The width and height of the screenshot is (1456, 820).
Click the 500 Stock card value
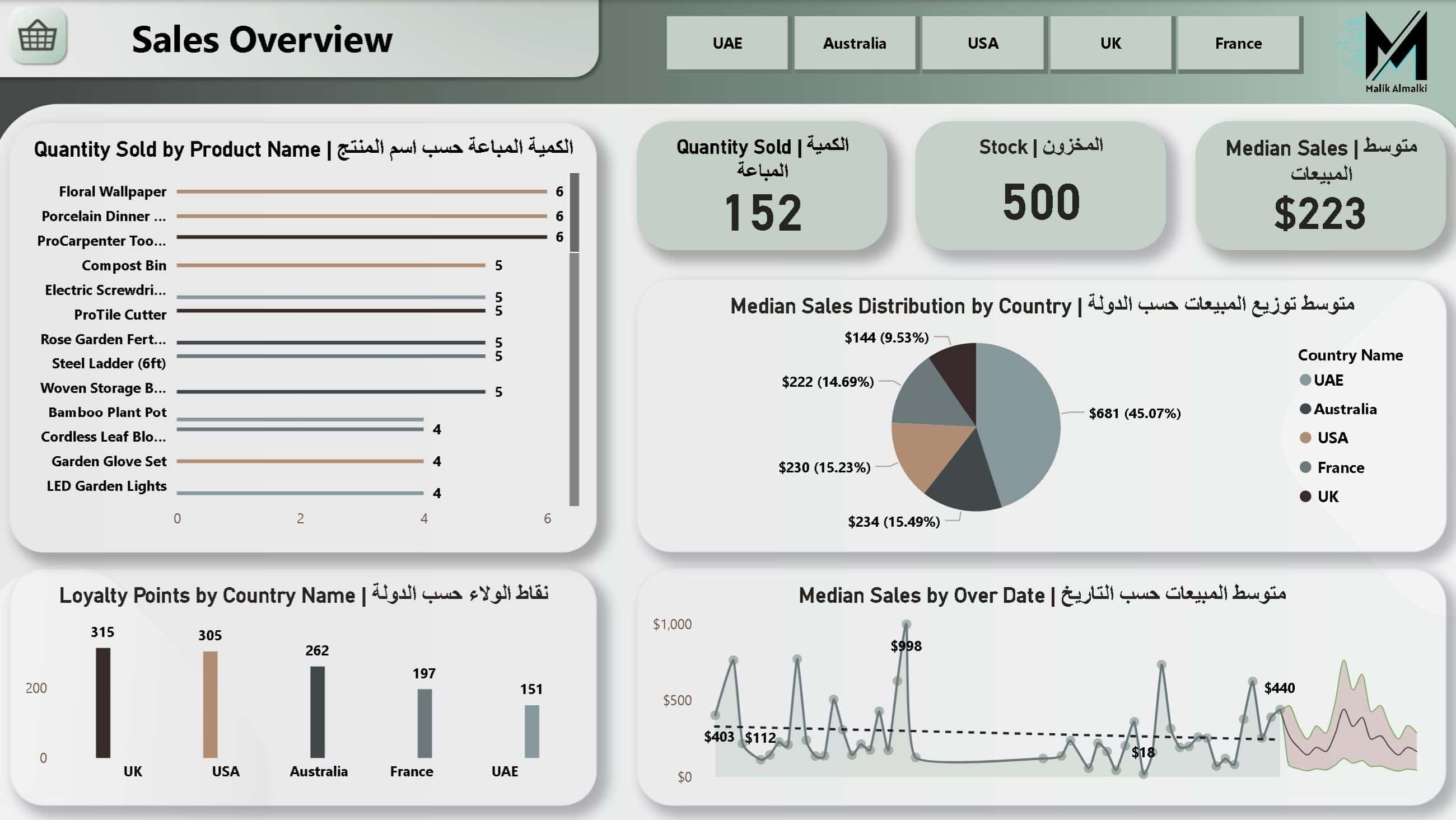click(1041, 202)
